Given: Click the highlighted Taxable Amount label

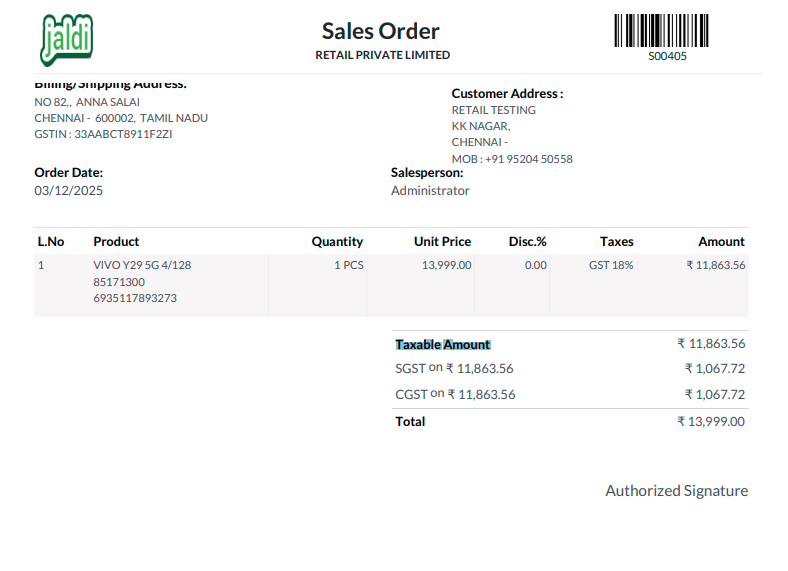Looking at the screenshot, I should click(x=442, y=345).
